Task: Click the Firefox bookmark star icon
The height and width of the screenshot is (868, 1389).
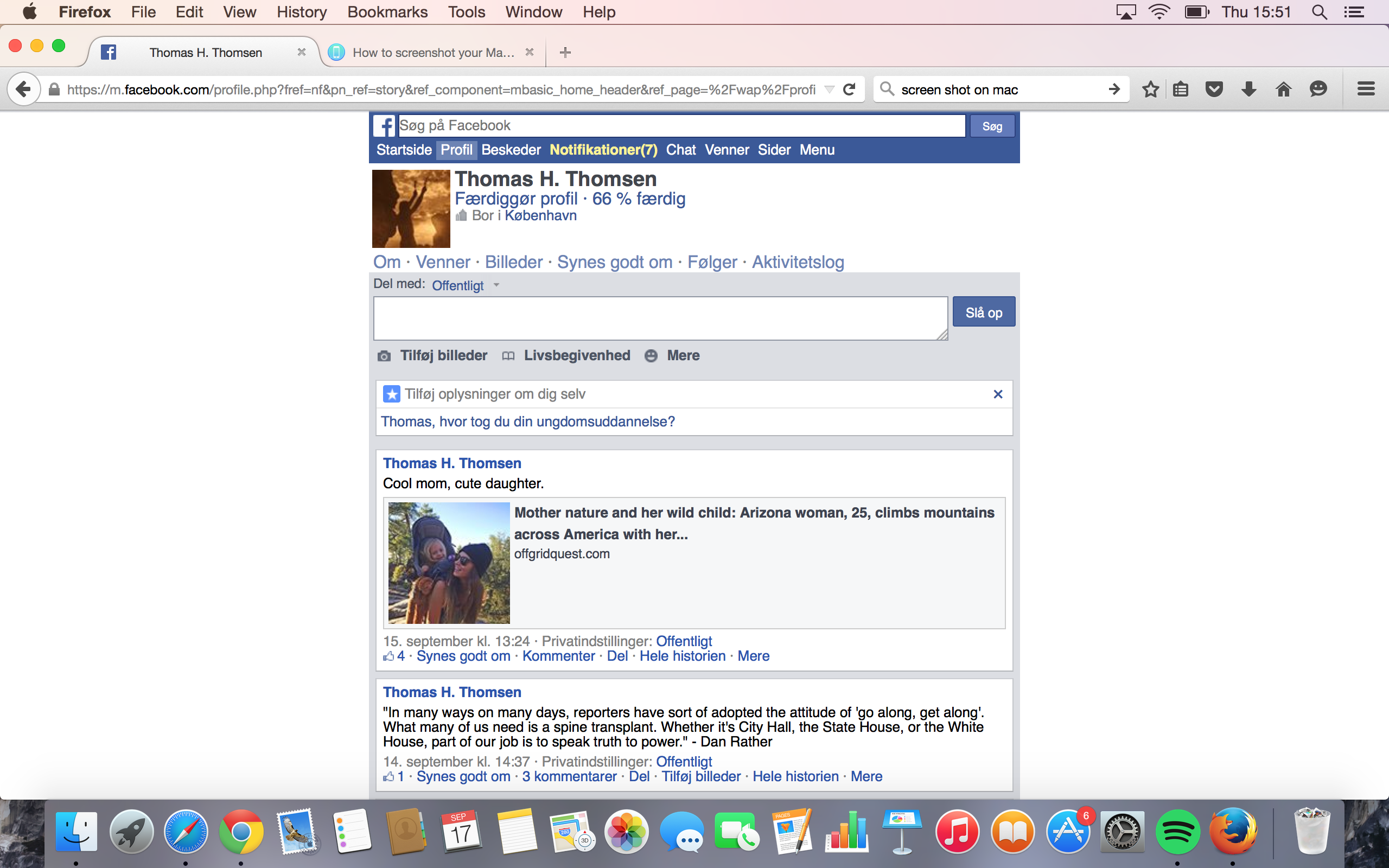Action: click(x=1150, y=89)
